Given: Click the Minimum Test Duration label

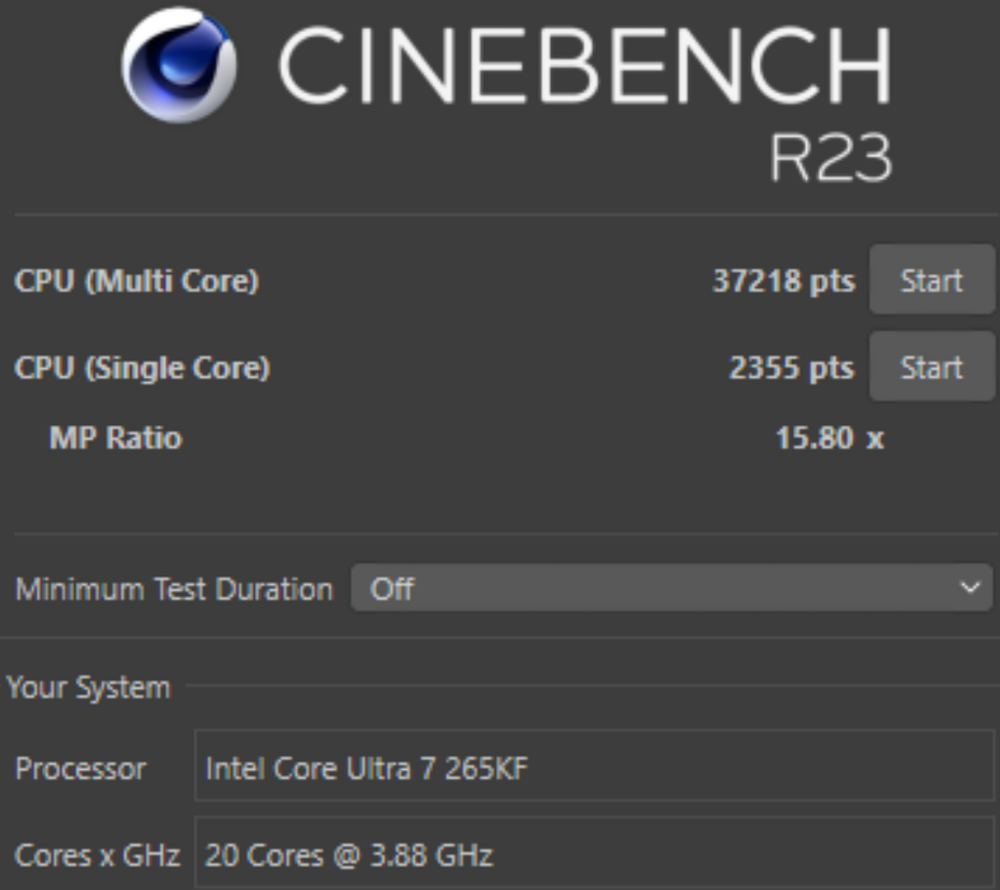Looking at the screenshot, I should (174, 589).
